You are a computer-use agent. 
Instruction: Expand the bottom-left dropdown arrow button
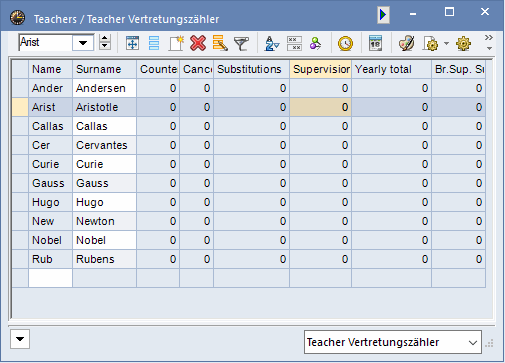tap(20, 339)
